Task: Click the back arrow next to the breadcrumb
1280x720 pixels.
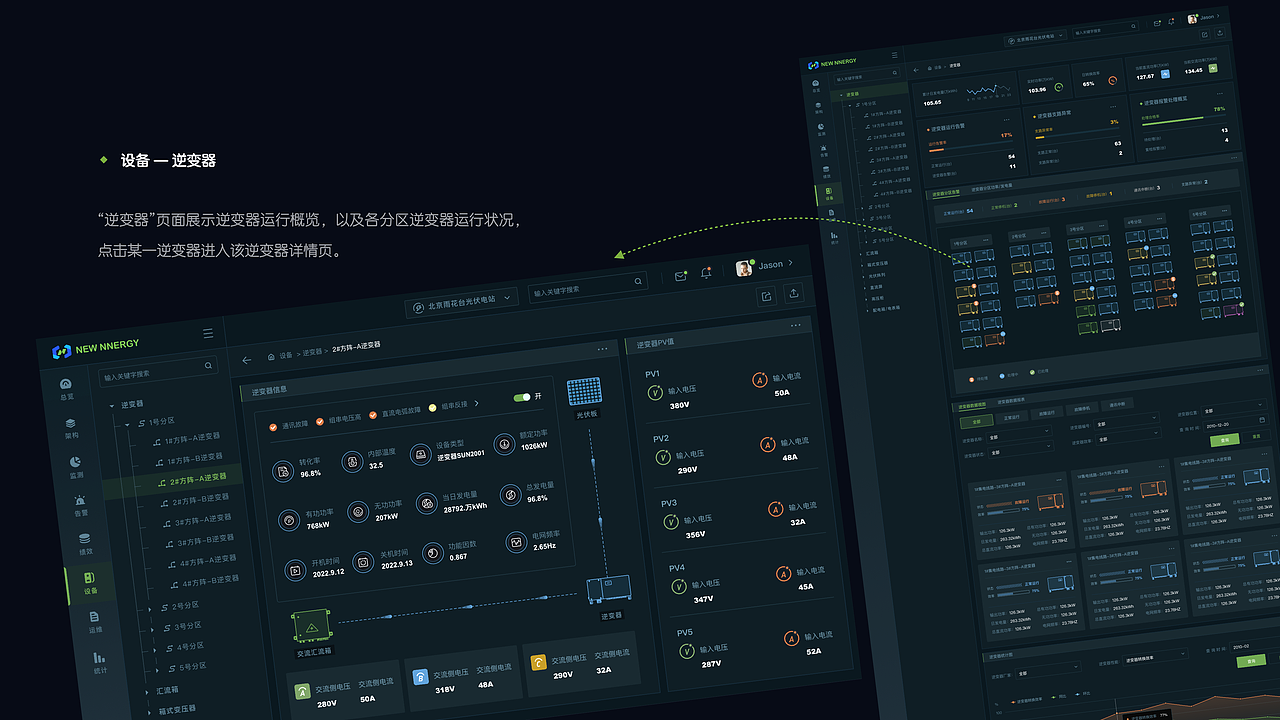Action: point(246,358)
